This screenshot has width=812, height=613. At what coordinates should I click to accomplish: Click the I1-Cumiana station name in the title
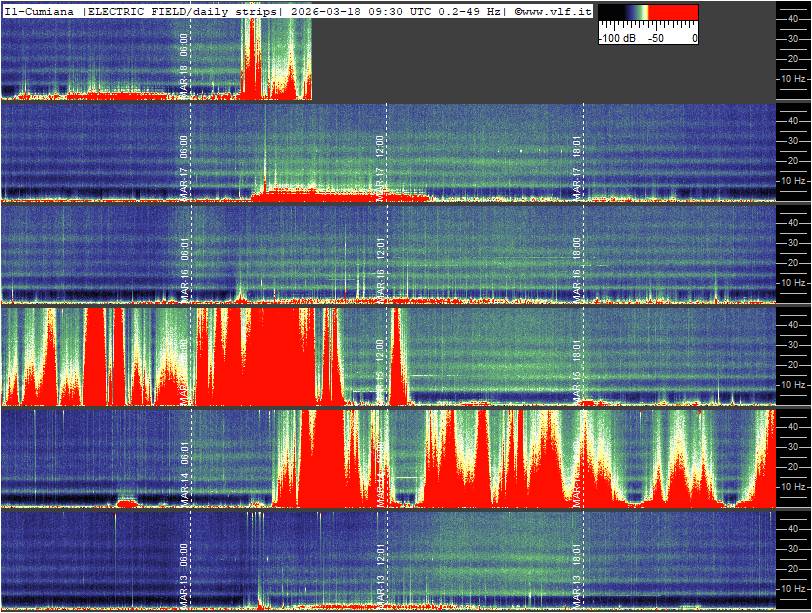[x=40, y=11]
